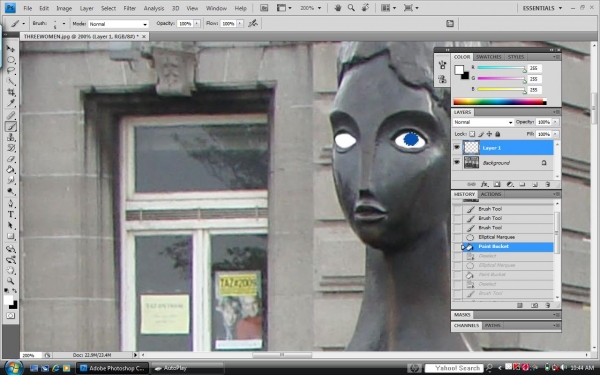The width and height of the screenshot is (600, 375).
Task: Hide Layer 1 visibility eye
Action: (x=457, y=148)
